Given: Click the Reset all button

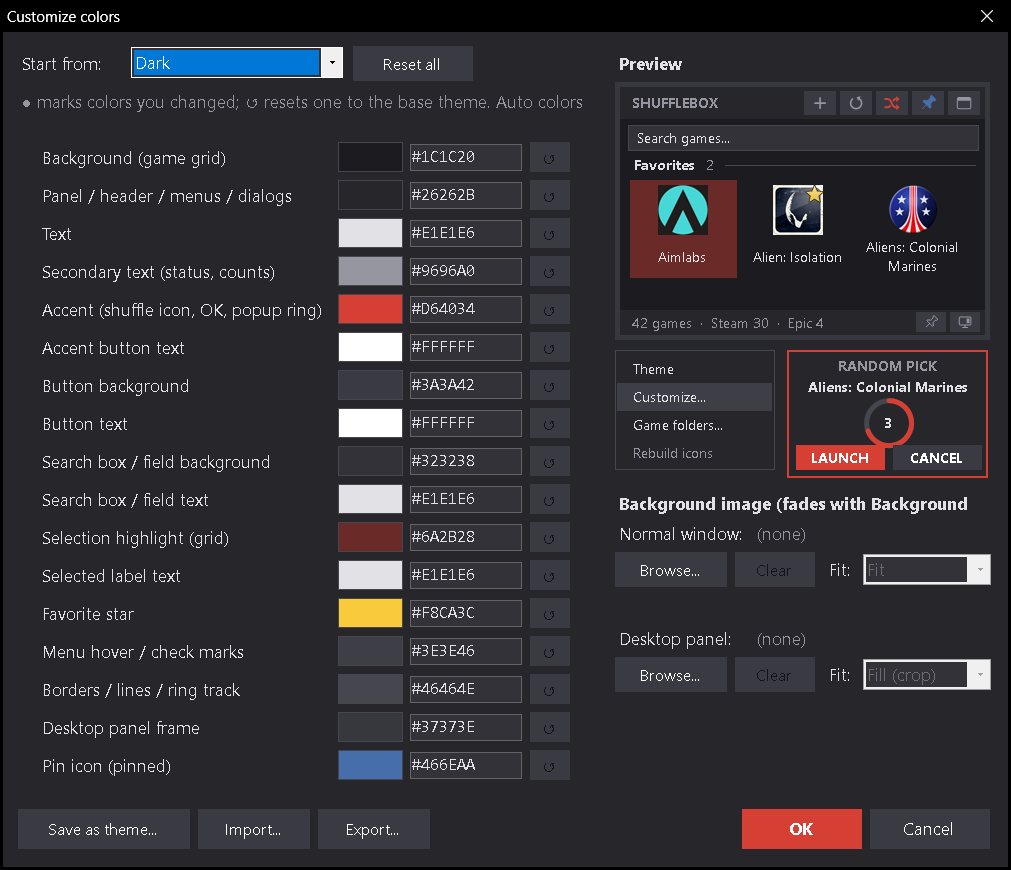Looking at the screenshot, I should [413, 64].
